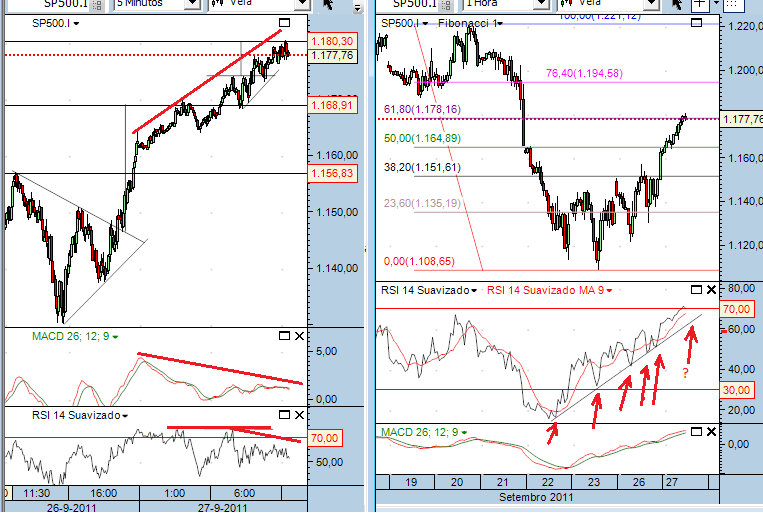
Task: Click the 27-9-2011 date axis label
Action: coord(223,508)
